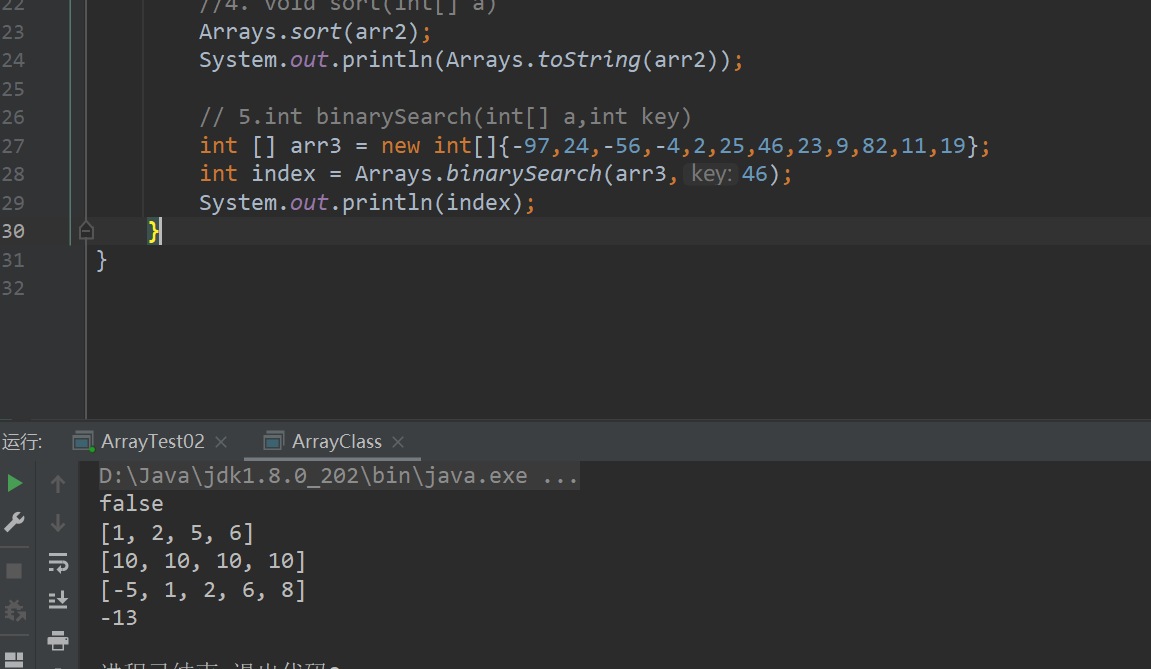Click the green Rerun button in Run panel
Screen dimensions: 1151x669
(x=15, y=484)
